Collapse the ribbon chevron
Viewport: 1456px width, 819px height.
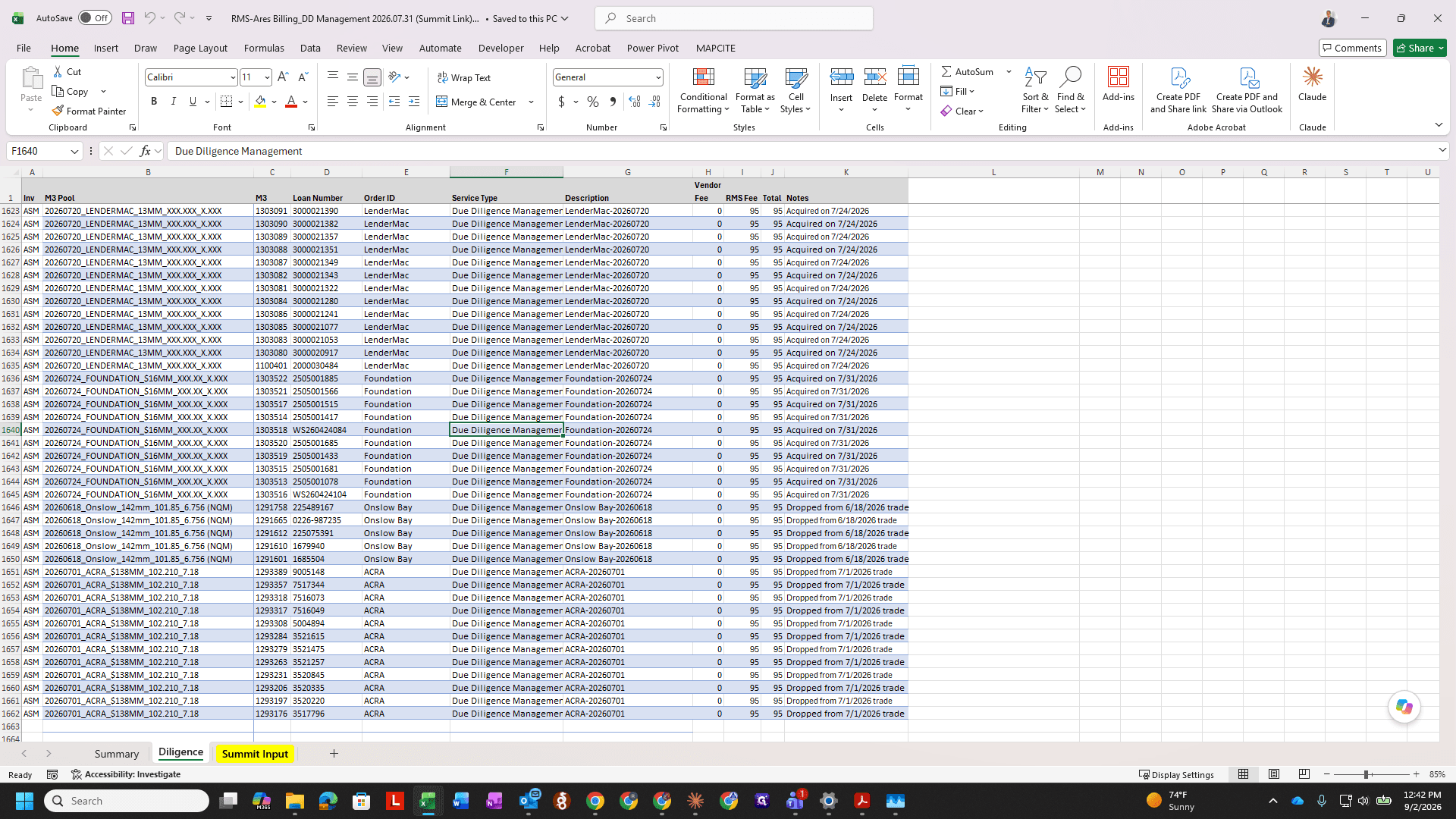point(1439,124)
